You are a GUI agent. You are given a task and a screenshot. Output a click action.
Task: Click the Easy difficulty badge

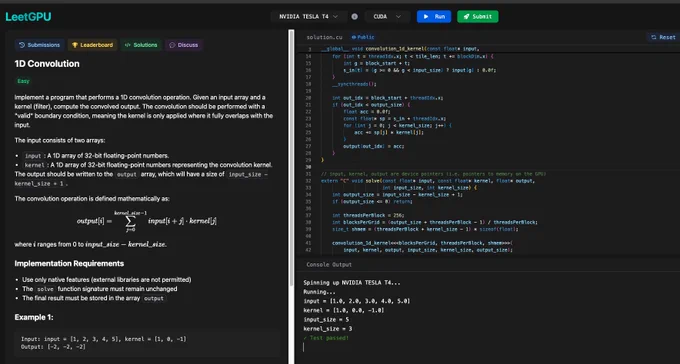tap(23, 81)
